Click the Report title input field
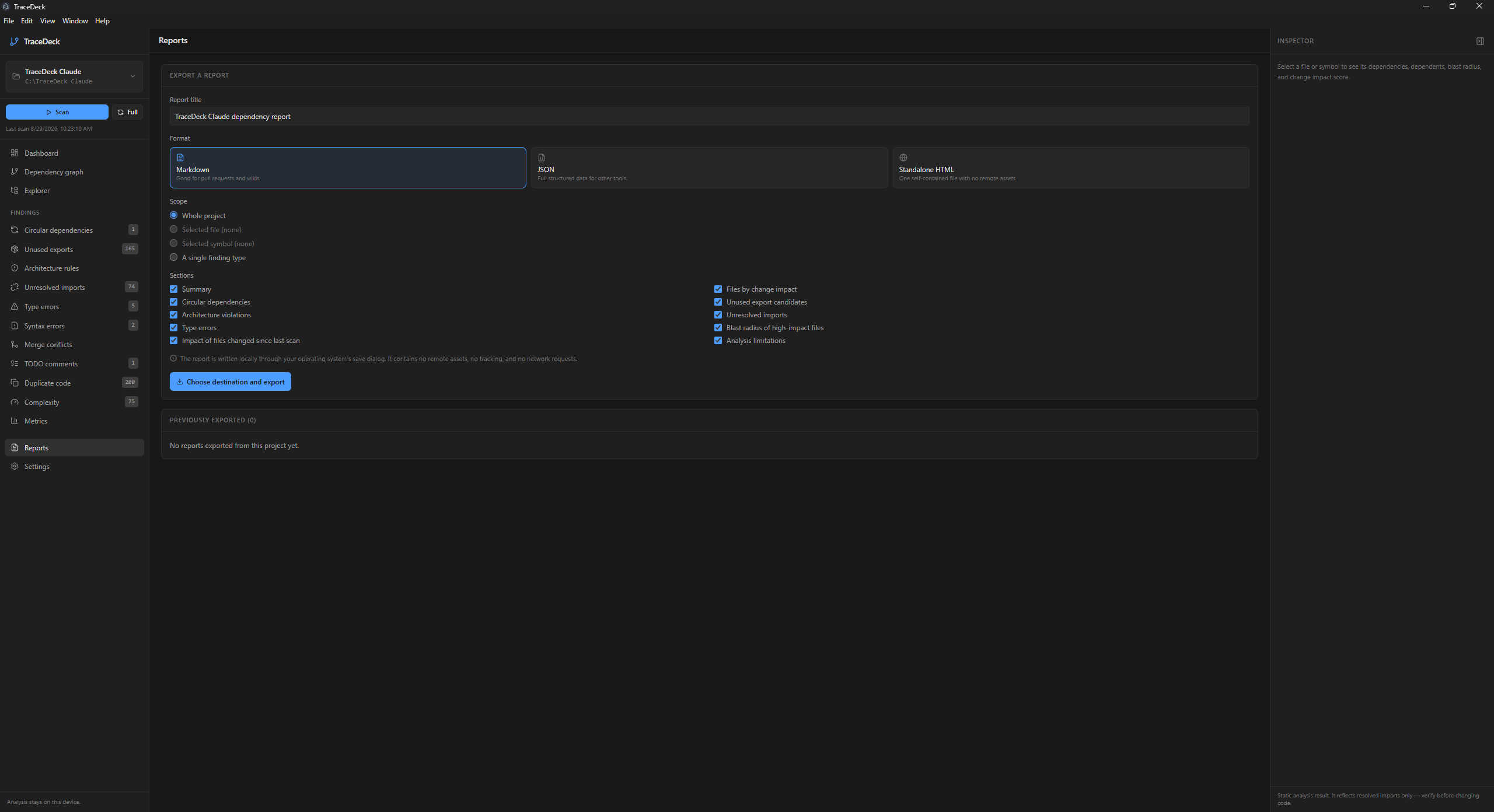 [709, 116]
